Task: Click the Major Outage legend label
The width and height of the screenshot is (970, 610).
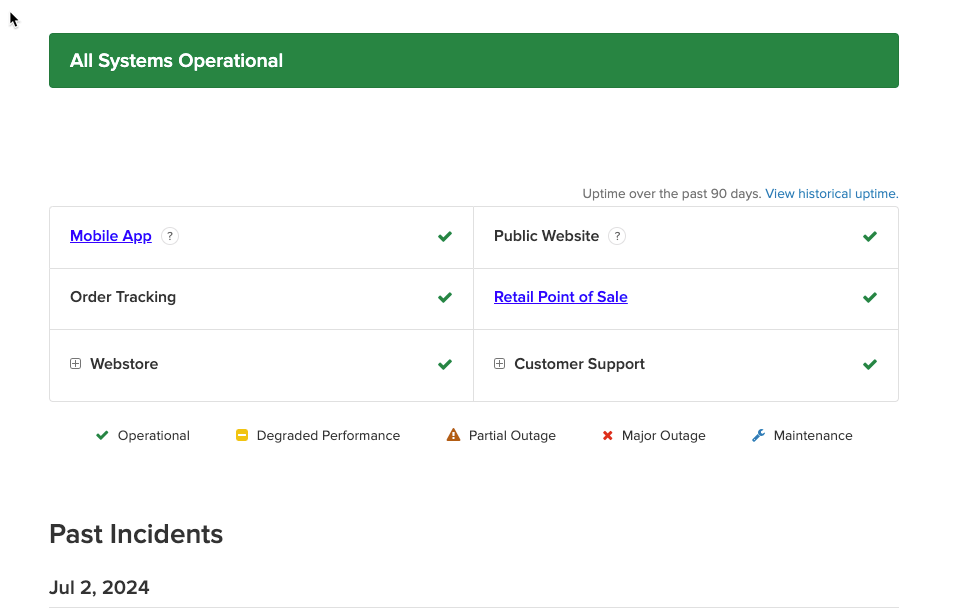Action: pos(664,436)
